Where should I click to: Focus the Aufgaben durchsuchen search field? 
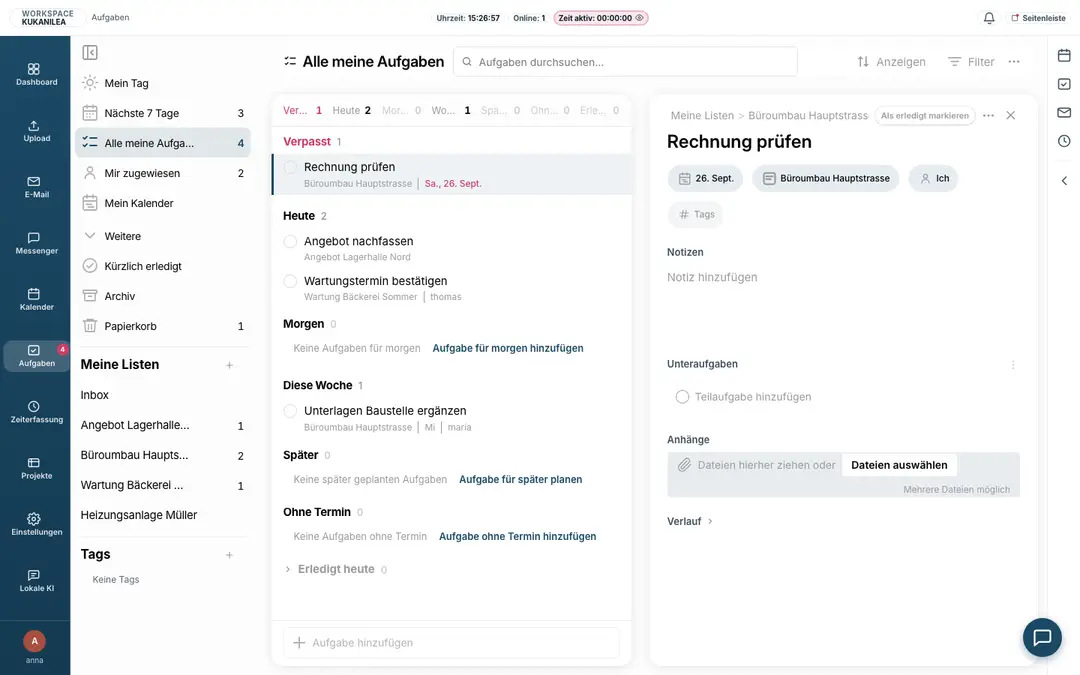(625, 61)
